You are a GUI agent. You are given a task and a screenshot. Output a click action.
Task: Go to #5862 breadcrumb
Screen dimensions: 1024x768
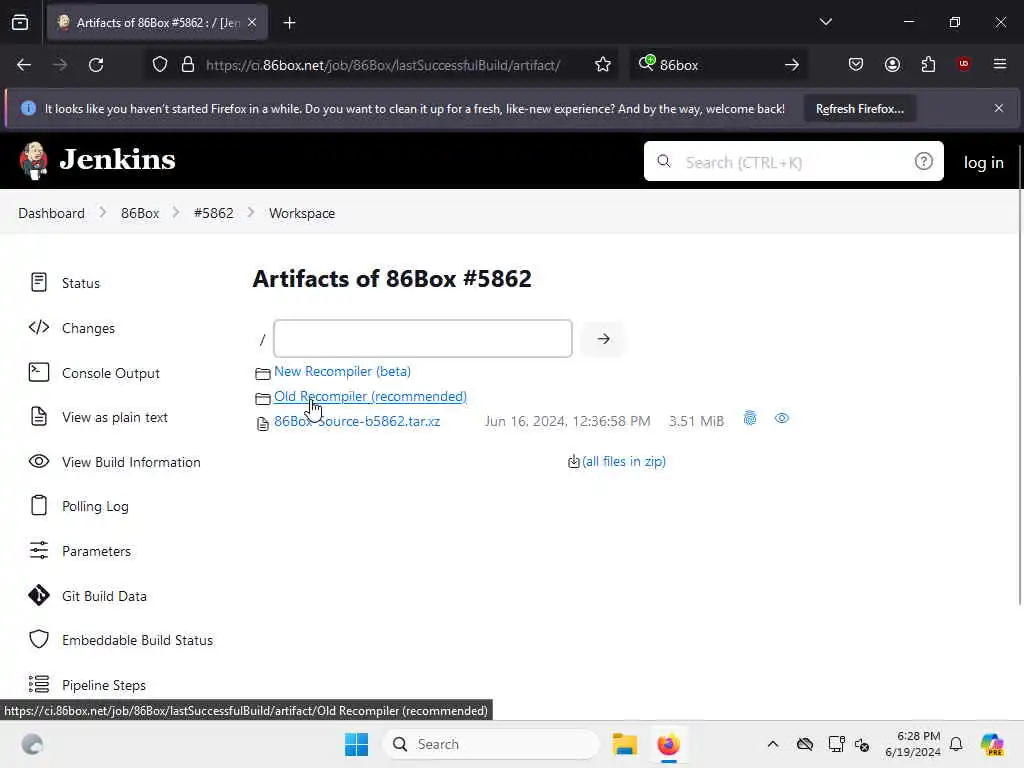pos(214,213)
